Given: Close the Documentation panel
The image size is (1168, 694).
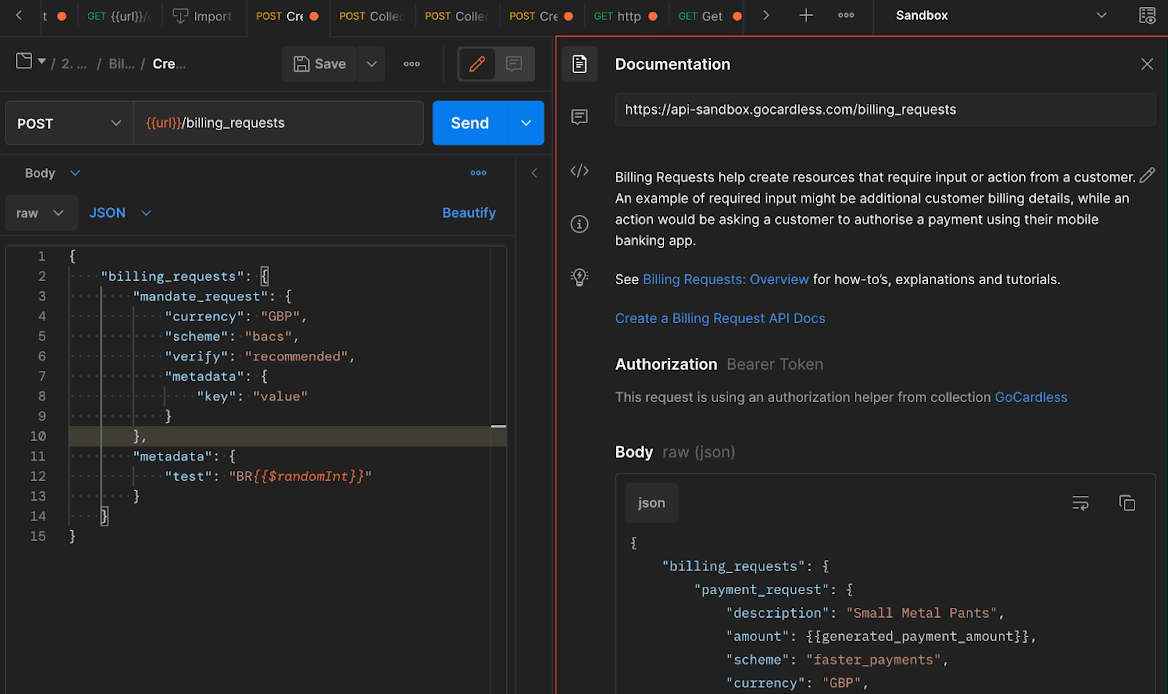Looking at the screenshot, I should [x=1146, y=64].
